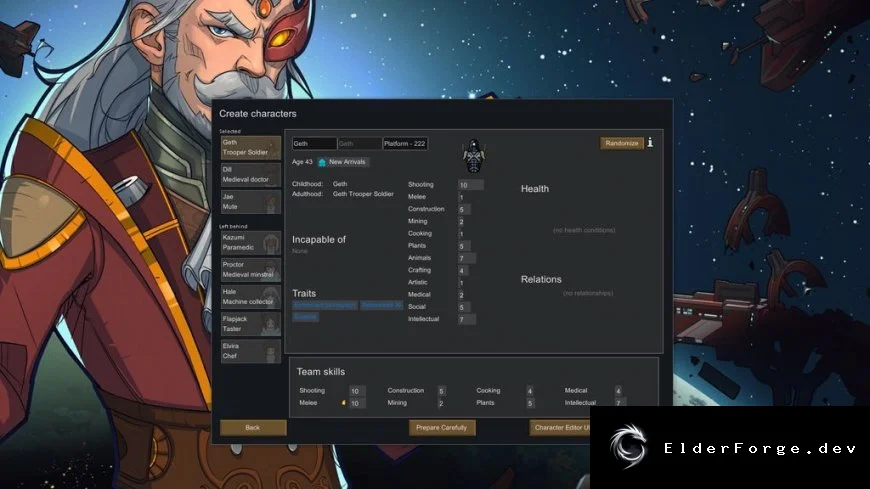Select Hale the Machine collector
This screenshot has width=870, height=489.
[x=251, y=297]
